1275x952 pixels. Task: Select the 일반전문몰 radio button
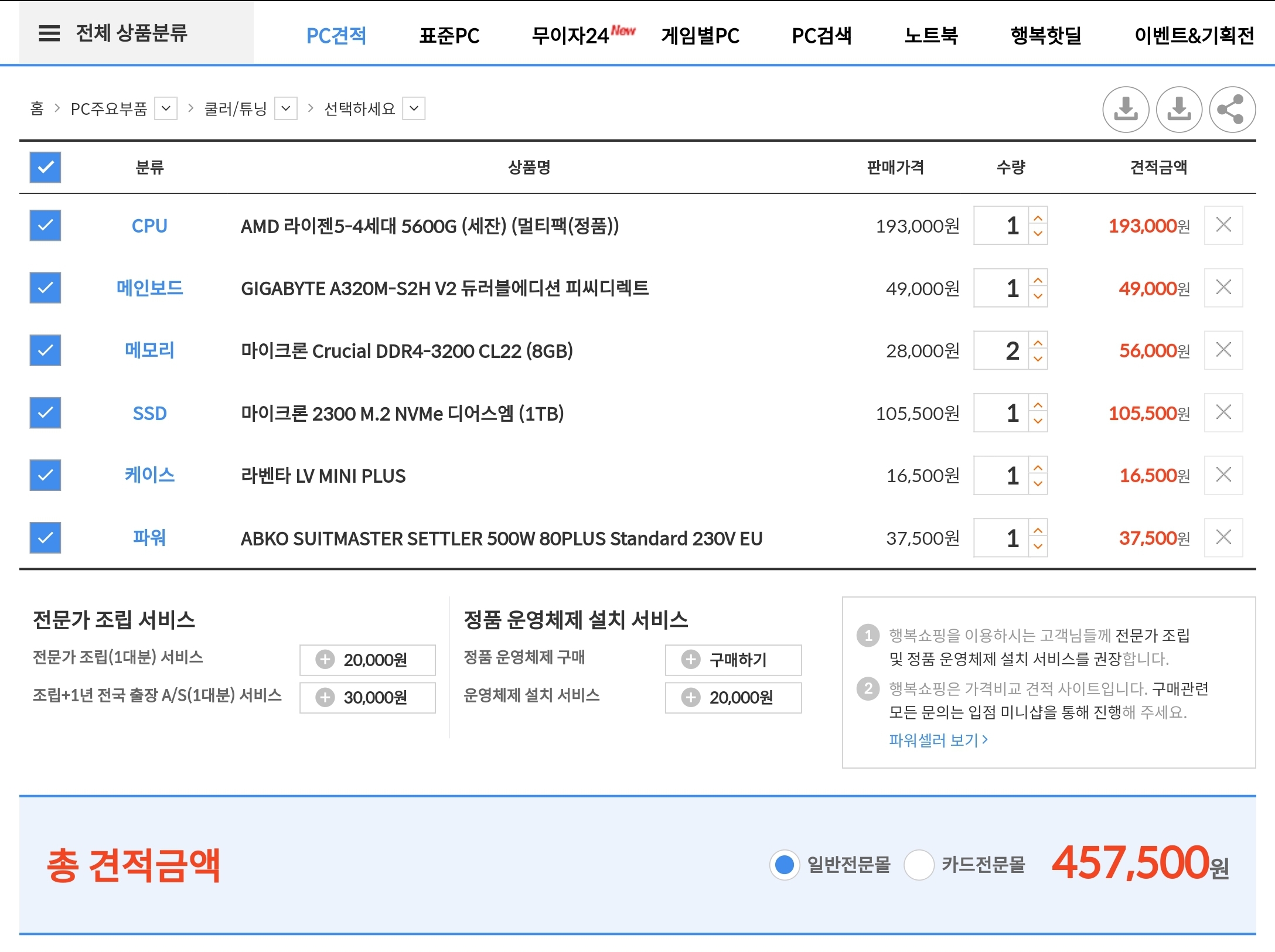tap(785, 865)
